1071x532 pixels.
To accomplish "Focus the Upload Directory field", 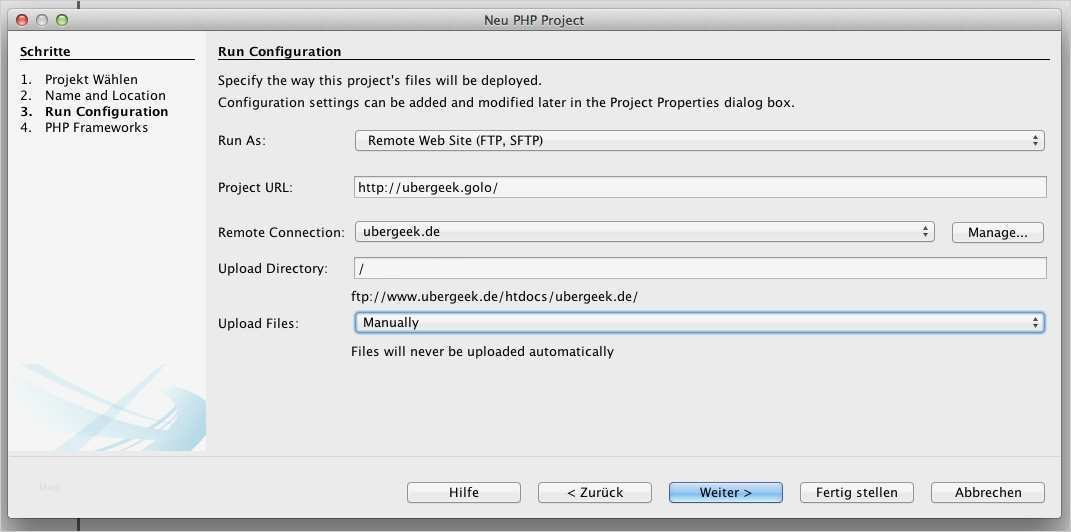I will click(x=699, y=268).
